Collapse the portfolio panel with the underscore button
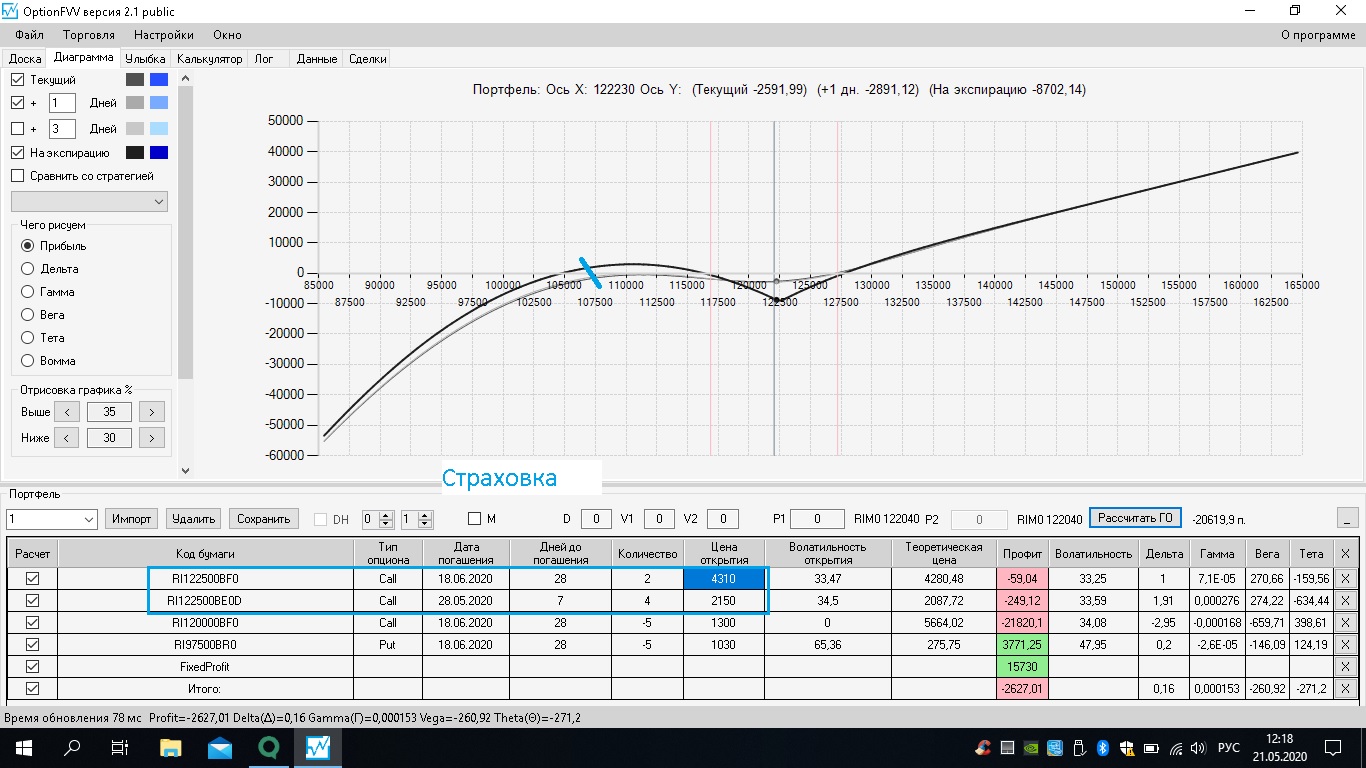The height and width of the screenshot is (768, 1366). pos(1347,518)
